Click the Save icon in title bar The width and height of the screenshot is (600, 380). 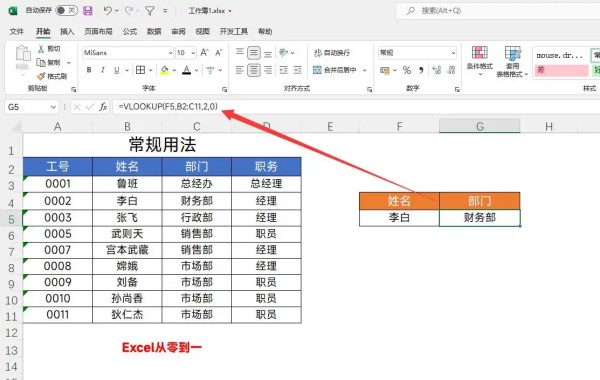(x=88, y=11)
